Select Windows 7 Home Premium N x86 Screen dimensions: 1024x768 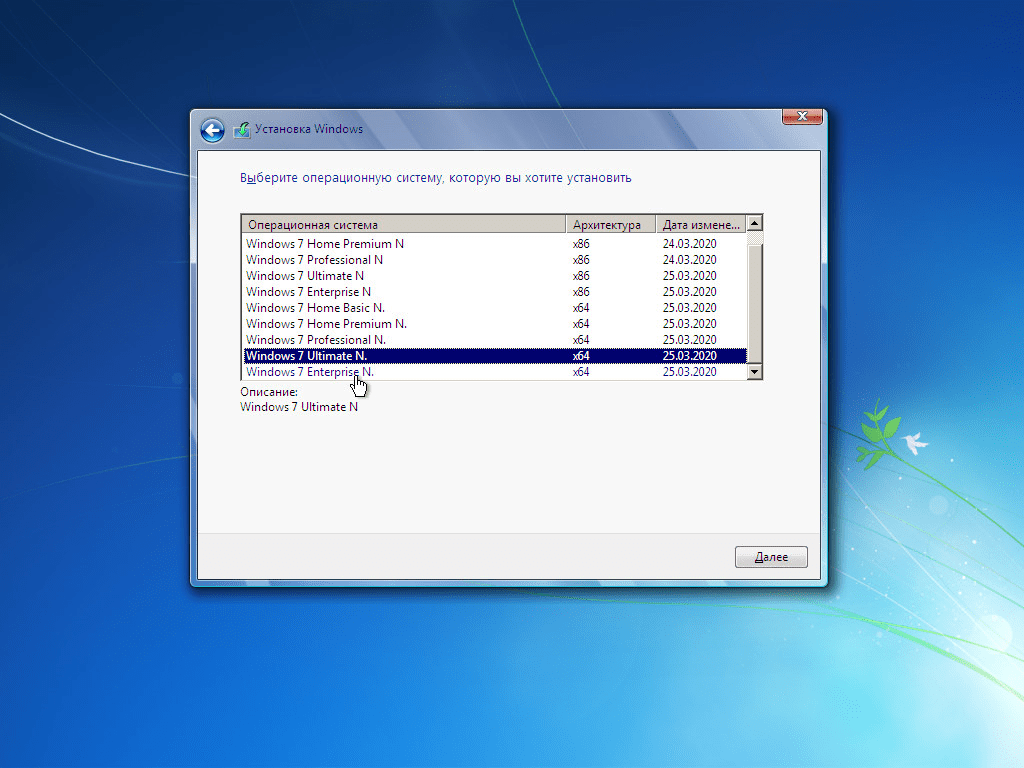pos(494,244)
